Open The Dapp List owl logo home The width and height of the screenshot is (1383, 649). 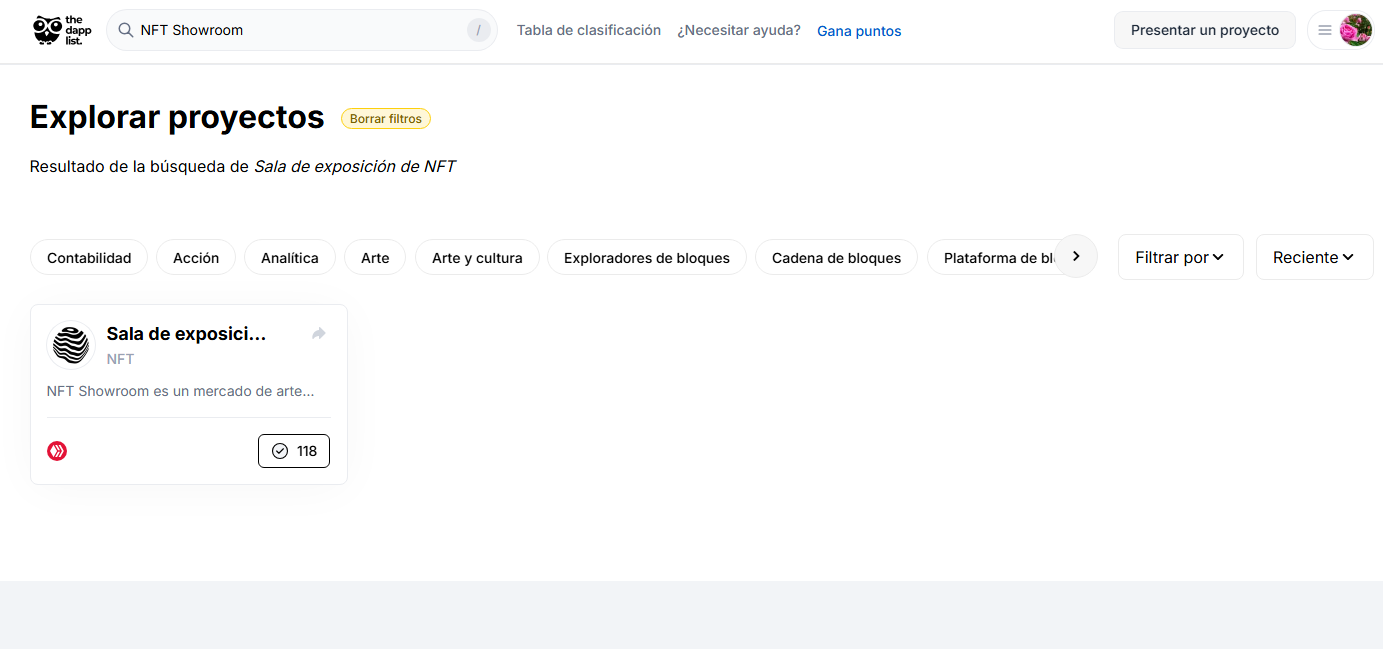pyautogui.click(x=62, y=30)
